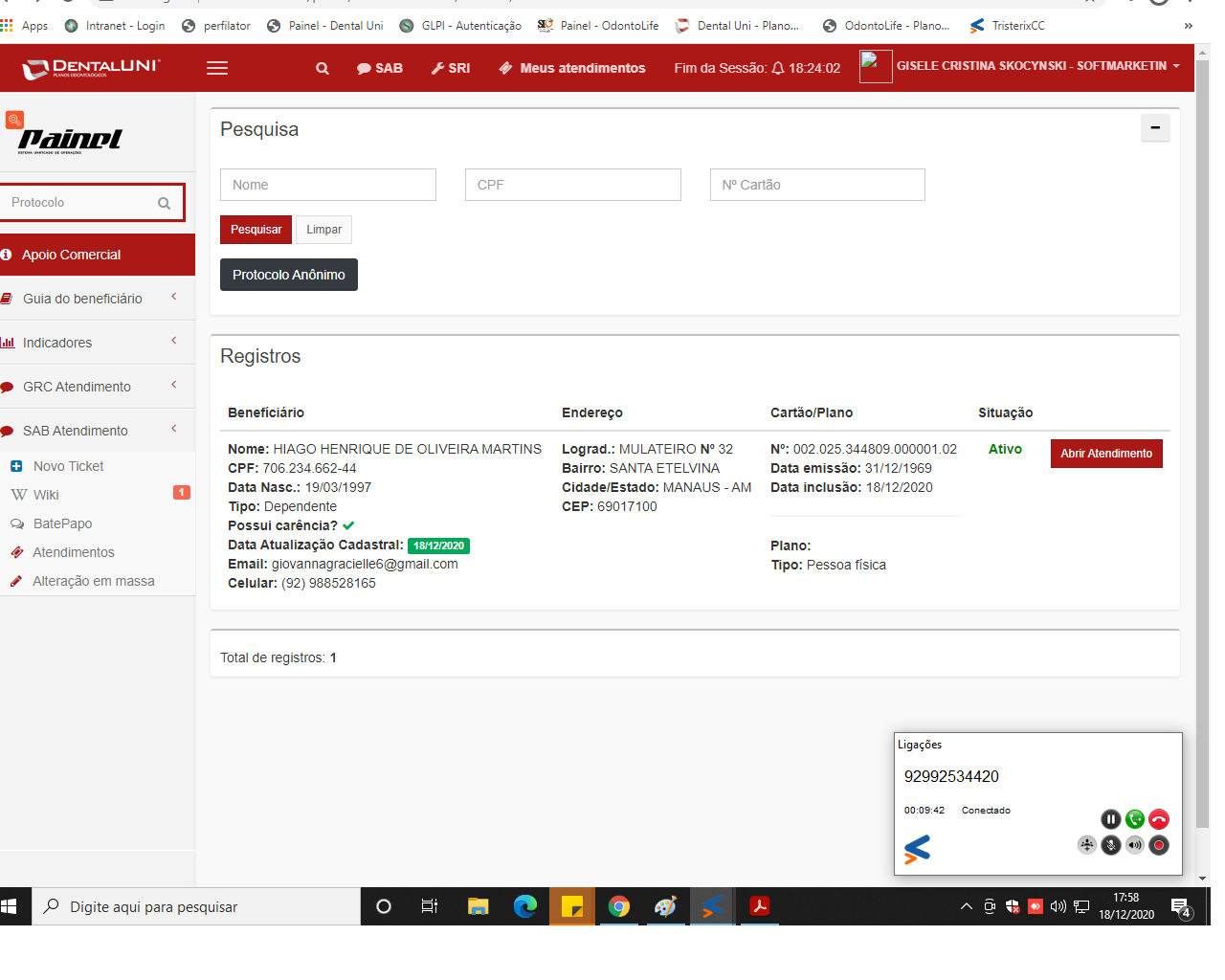Open Adobe Acrobat from the taskbar
This screenshot has width=1225, height=980.
click(760, 906)
